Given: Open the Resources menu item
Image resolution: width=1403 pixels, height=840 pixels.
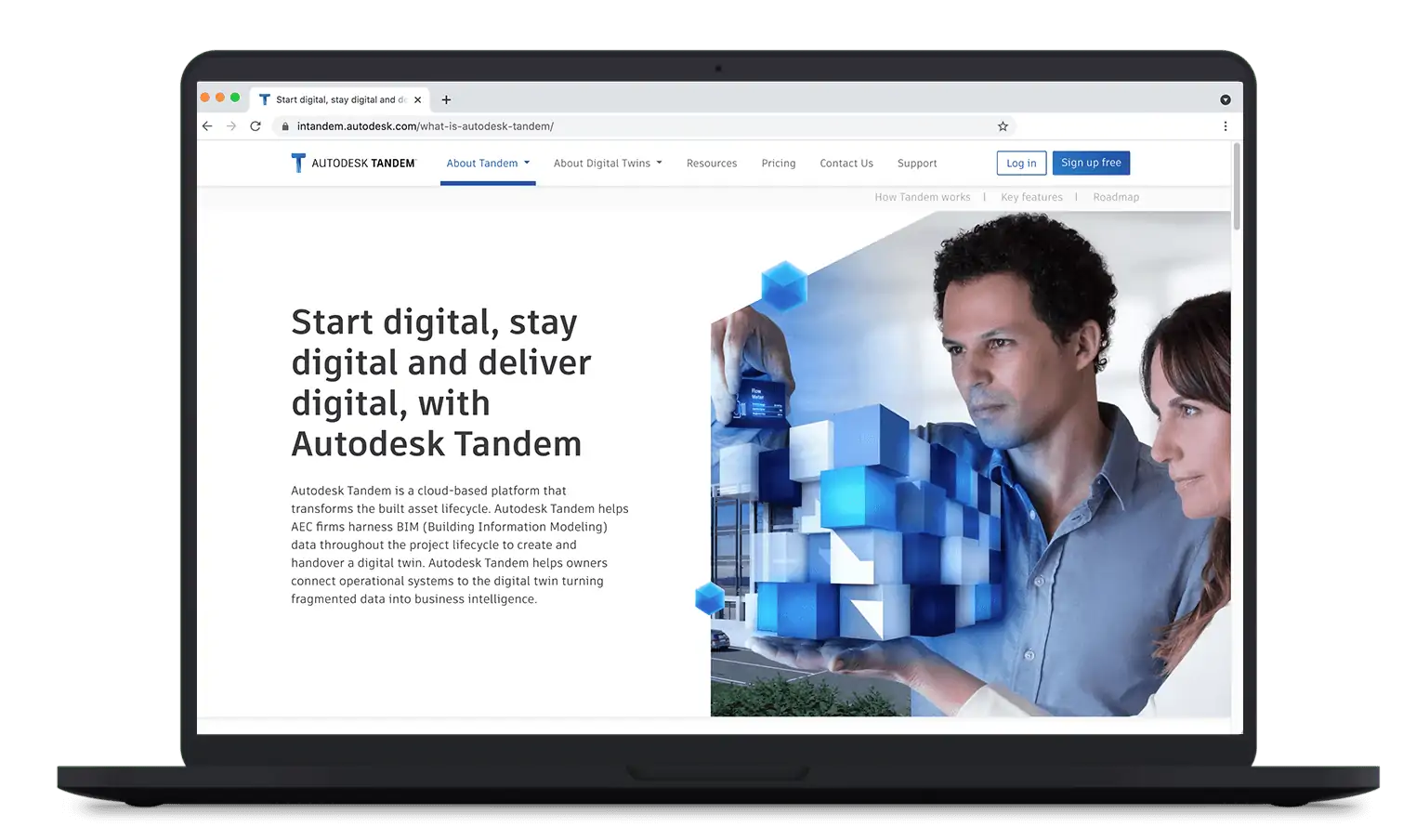Looking at the screenshot, I should 712,163.
